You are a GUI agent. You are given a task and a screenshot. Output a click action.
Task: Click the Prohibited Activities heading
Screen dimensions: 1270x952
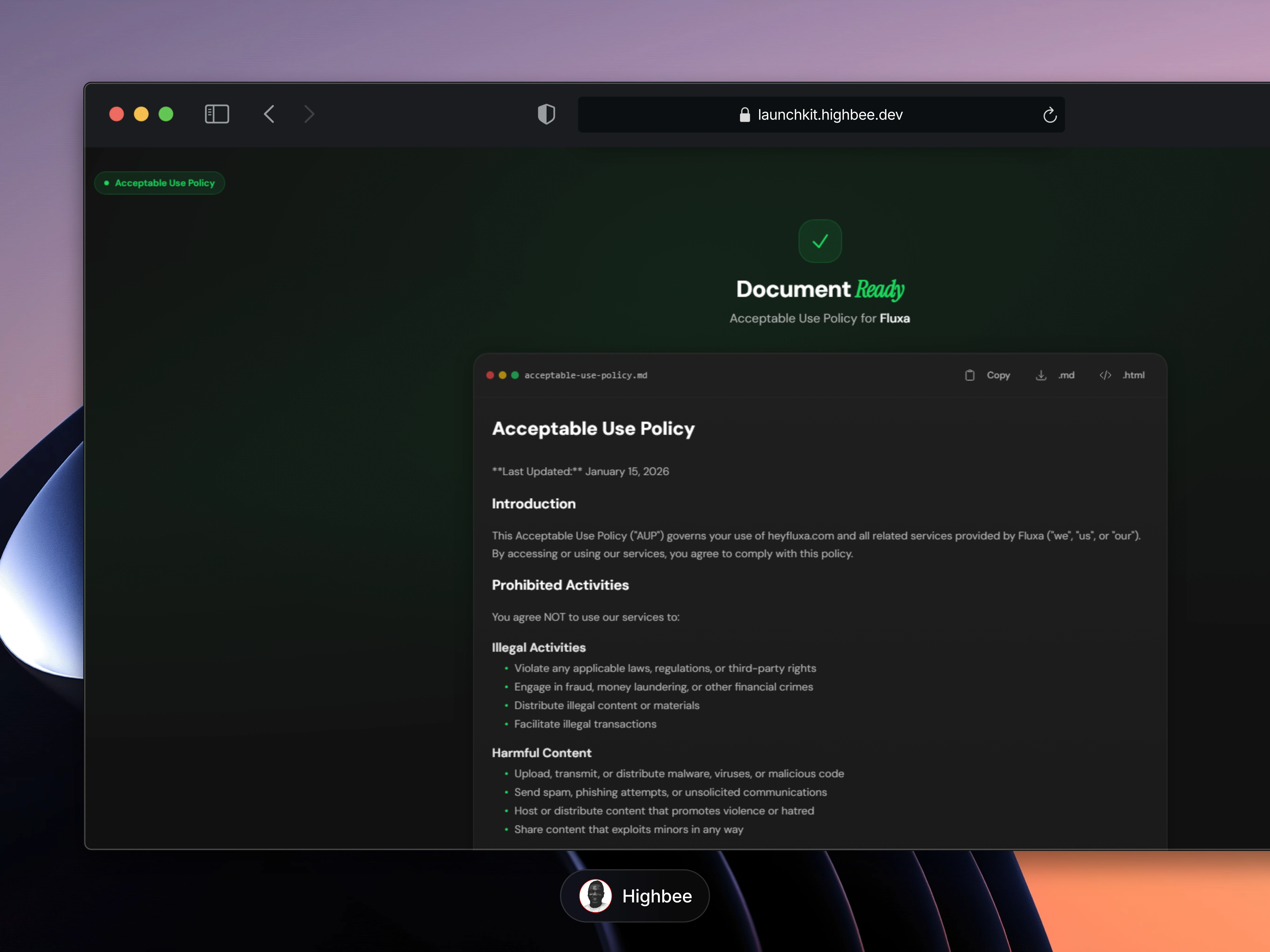click(x=560, y=585)
